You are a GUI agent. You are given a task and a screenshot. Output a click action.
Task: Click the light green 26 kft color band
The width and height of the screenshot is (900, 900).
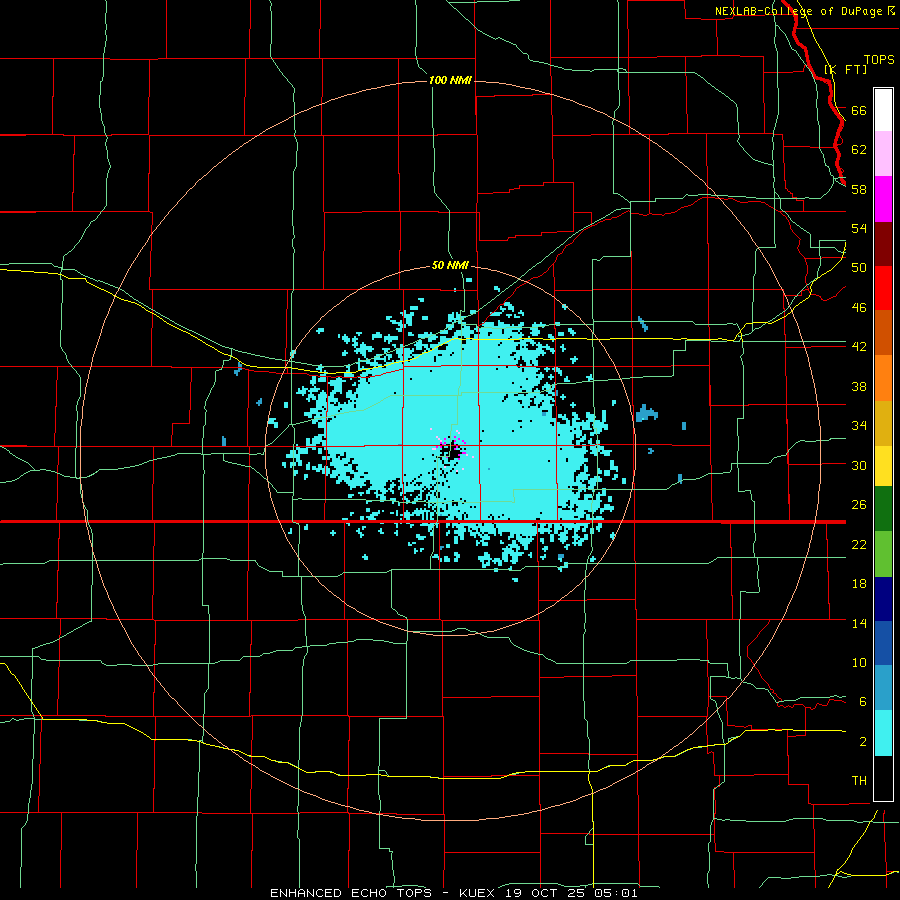coord(883,554)
